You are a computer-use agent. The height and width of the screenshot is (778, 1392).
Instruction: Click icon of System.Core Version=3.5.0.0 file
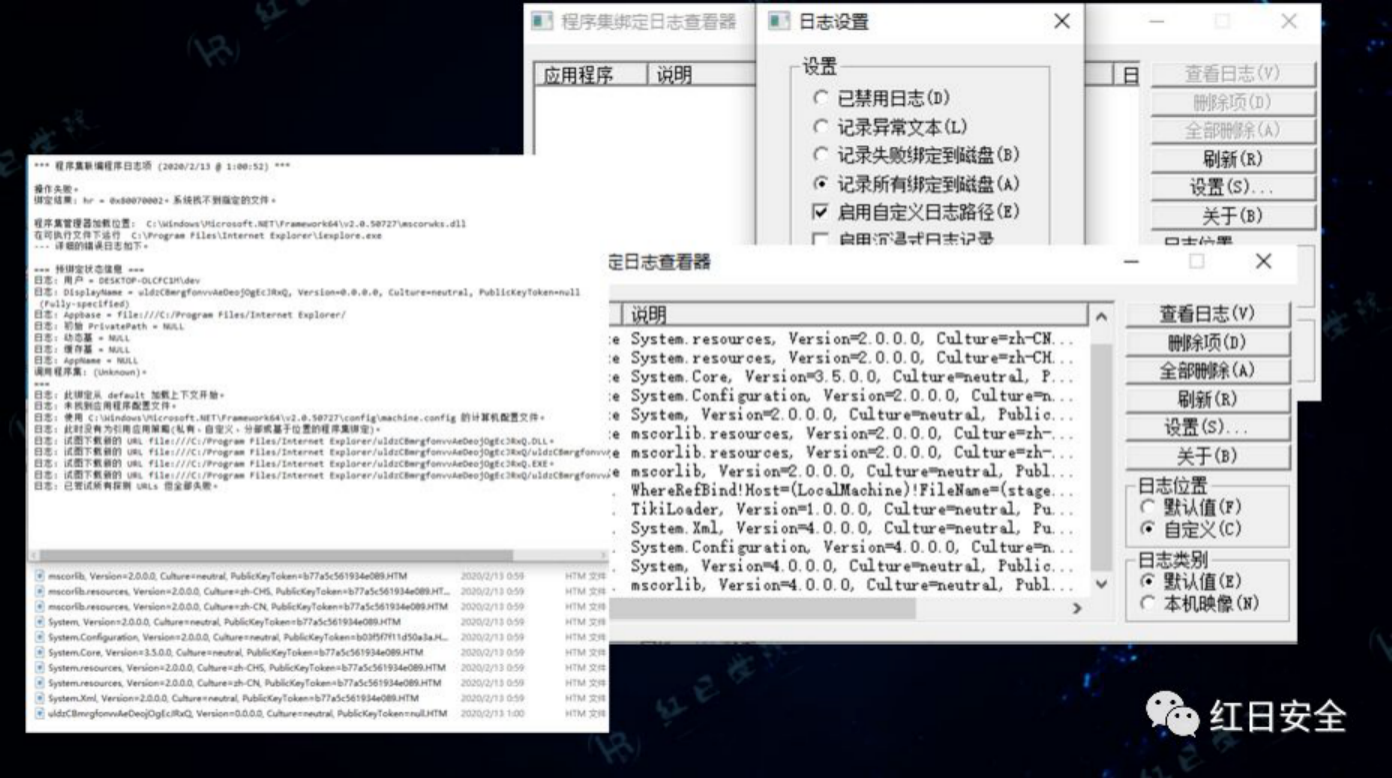pyautogui.click(x=40, y=652)
